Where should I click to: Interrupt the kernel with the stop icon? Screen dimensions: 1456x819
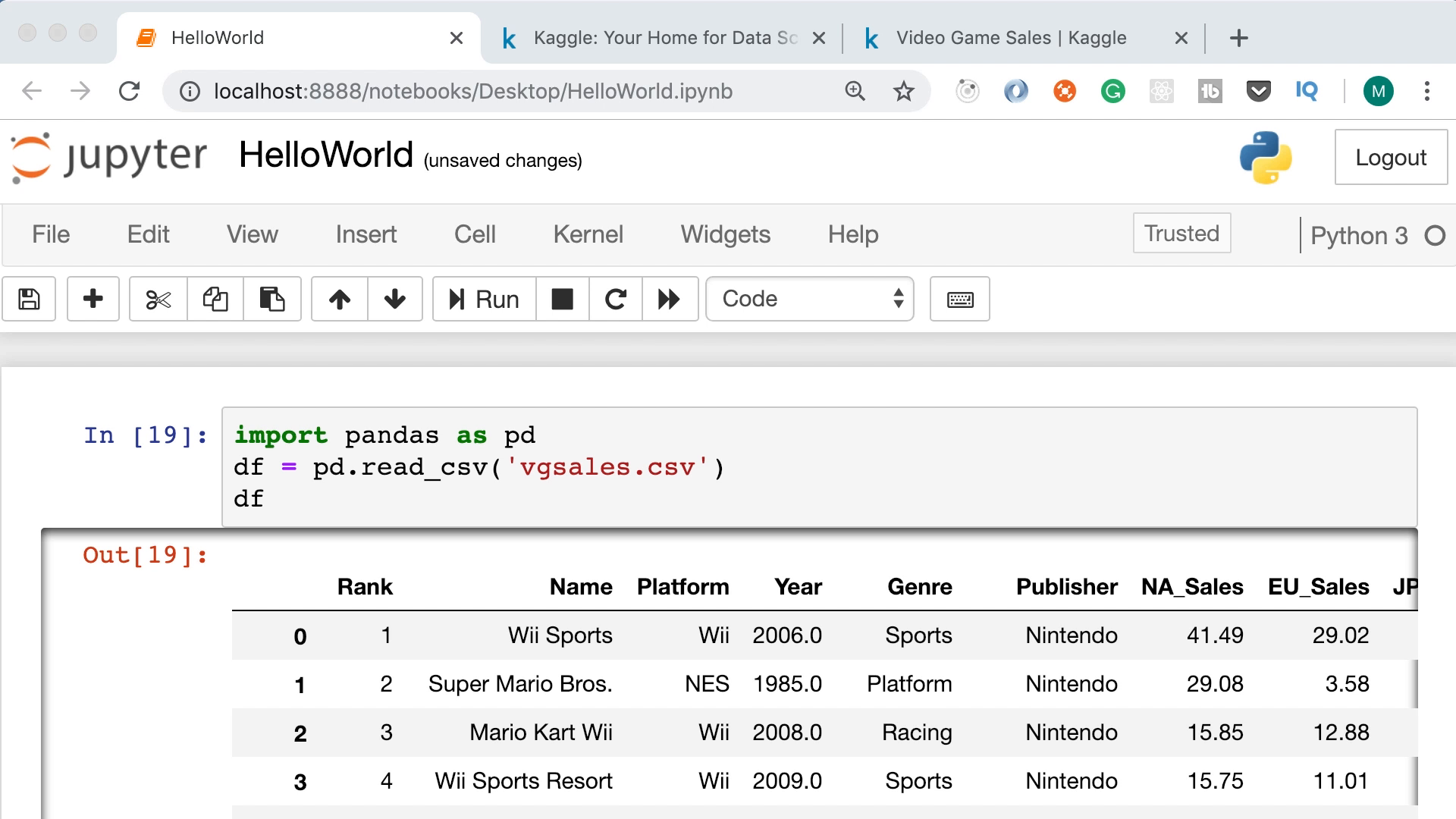click(562, 299)
